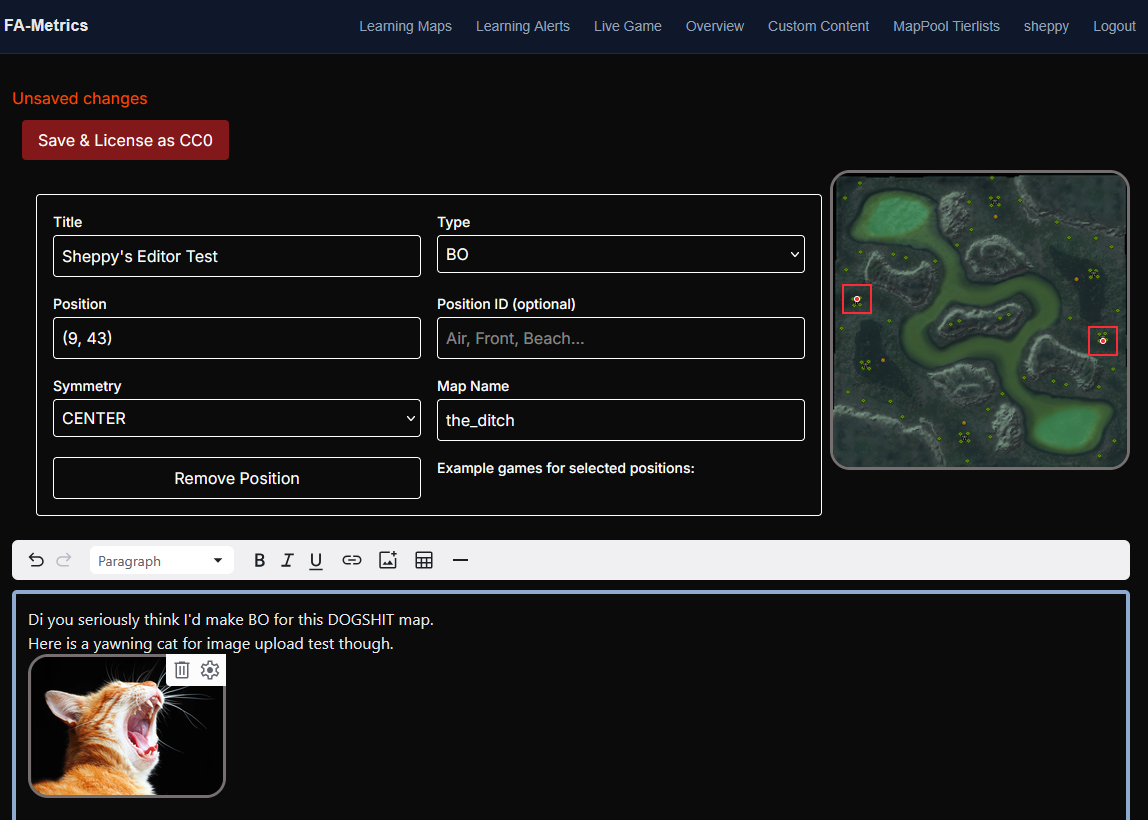The width and height of the screenshot is (1148, 820).
Task: Click the undo arrow icon
Action: [x=36, y=561]
